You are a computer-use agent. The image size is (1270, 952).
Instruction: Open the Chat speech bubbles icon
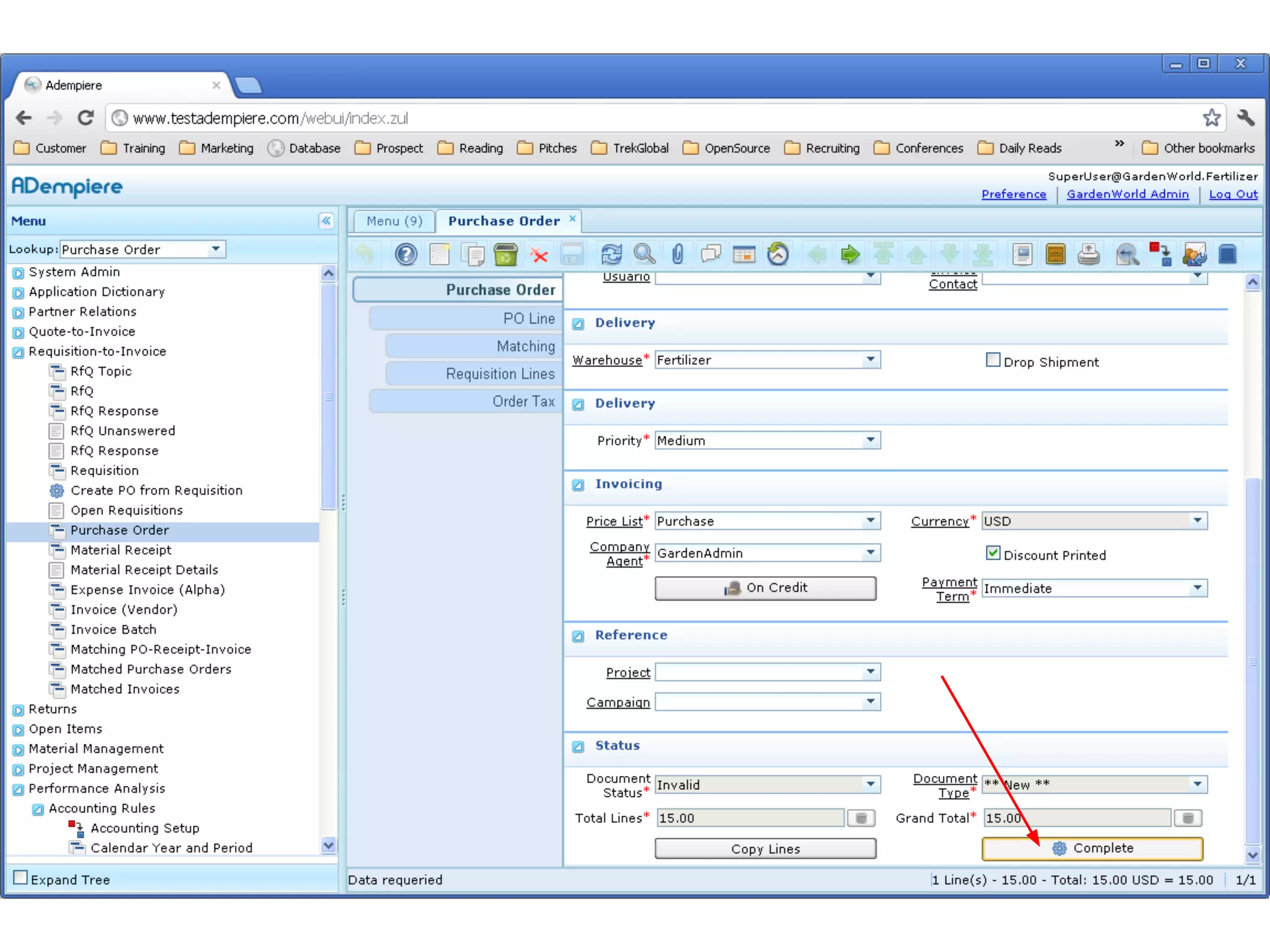pyautogui.click(x=711, y=254)
